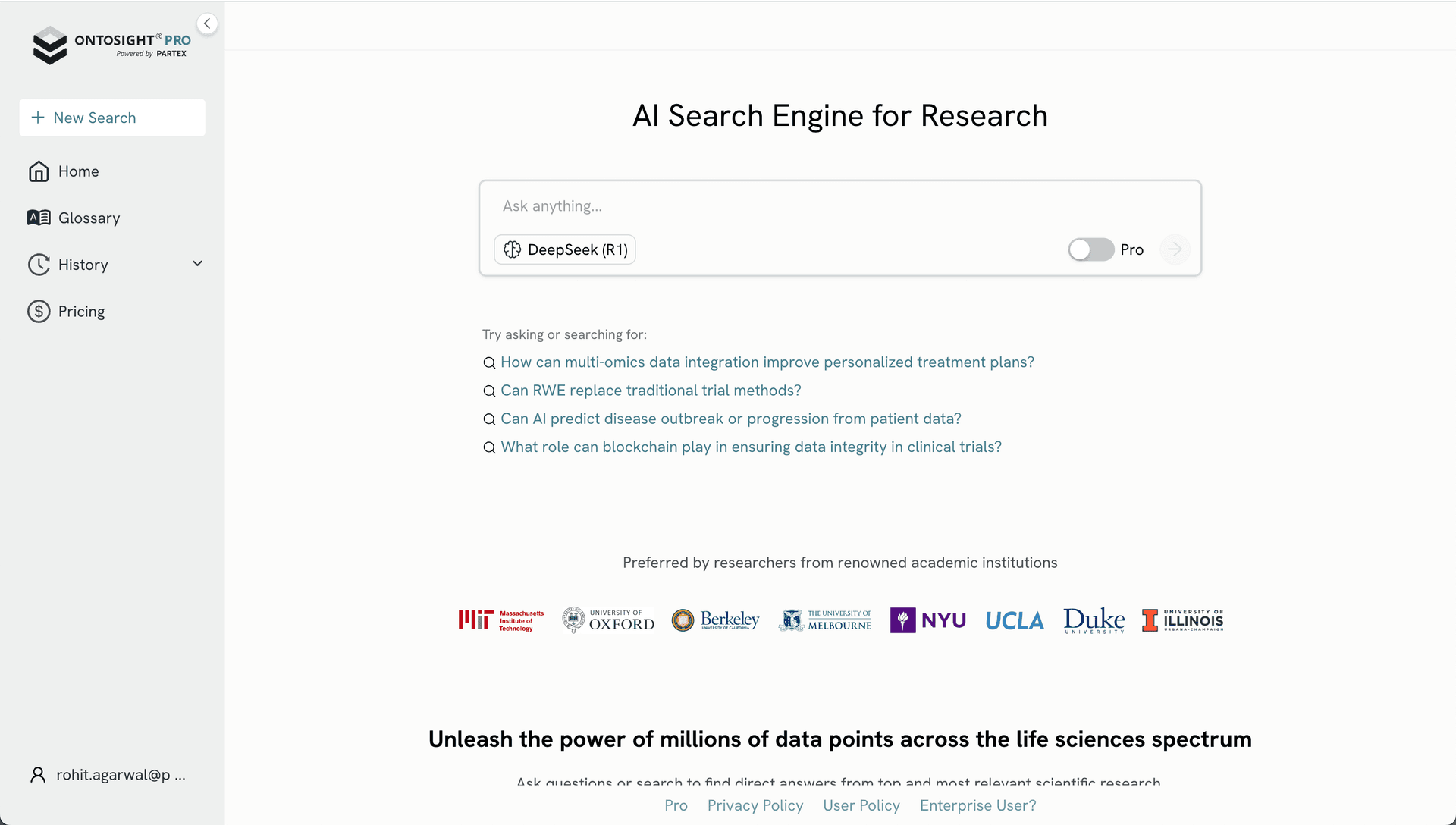Enable the Pro toggle switch
The width and height of the screenshot is (1456, 825).
1090,249
